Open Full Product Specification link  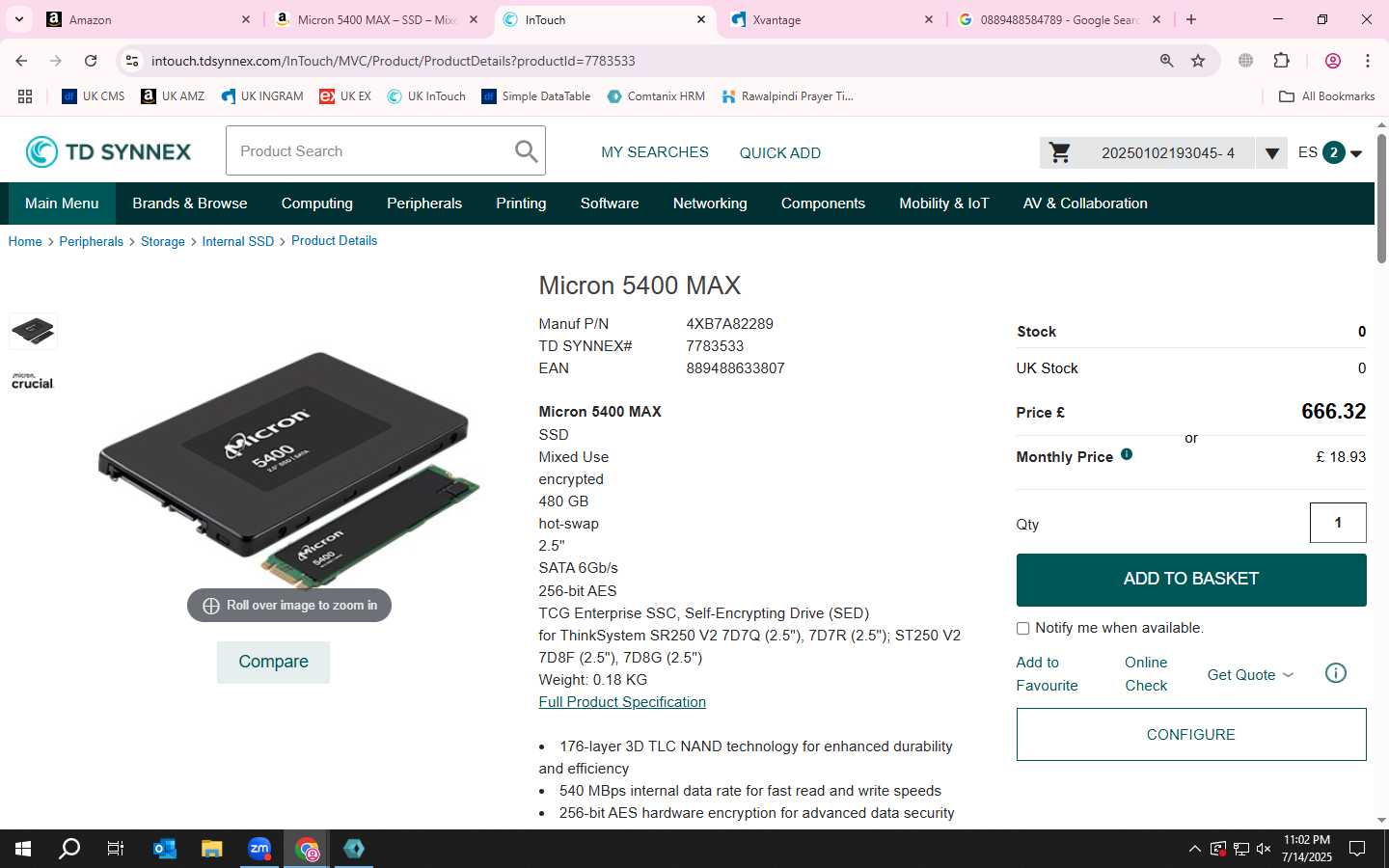coord(622,702)
